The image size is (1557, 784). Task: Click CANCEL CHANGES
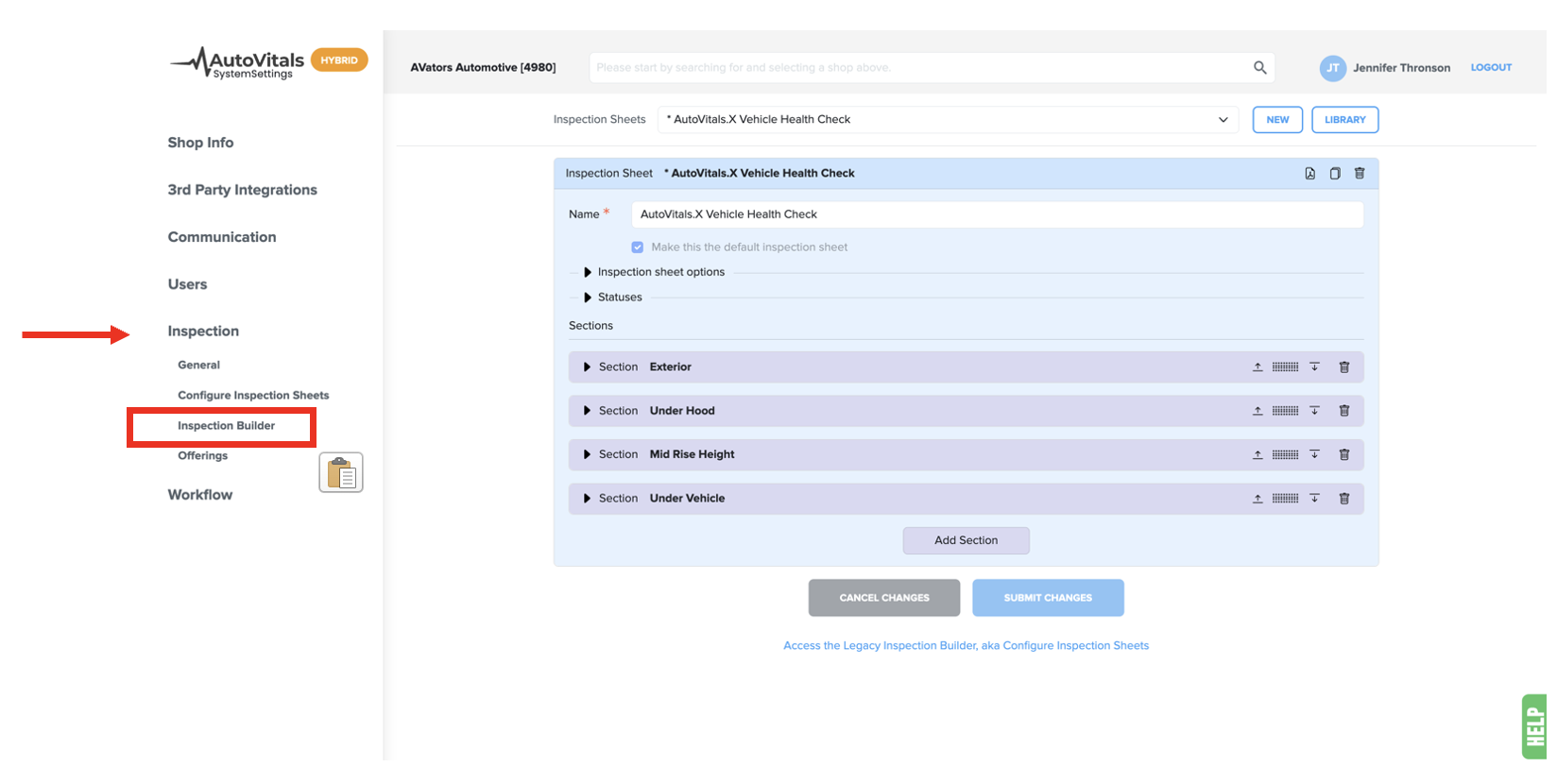tap(884, 598)
